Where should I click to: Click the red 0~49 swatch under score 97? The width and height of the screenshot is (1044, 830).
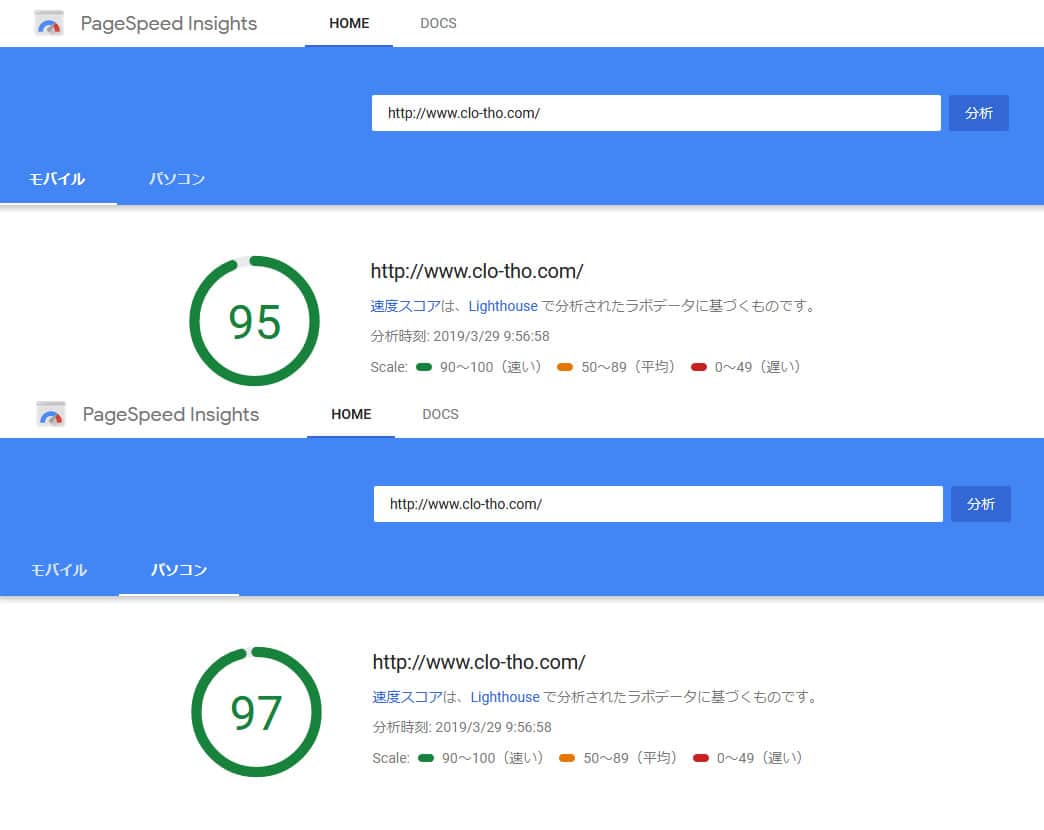click(x=700, y=758)
